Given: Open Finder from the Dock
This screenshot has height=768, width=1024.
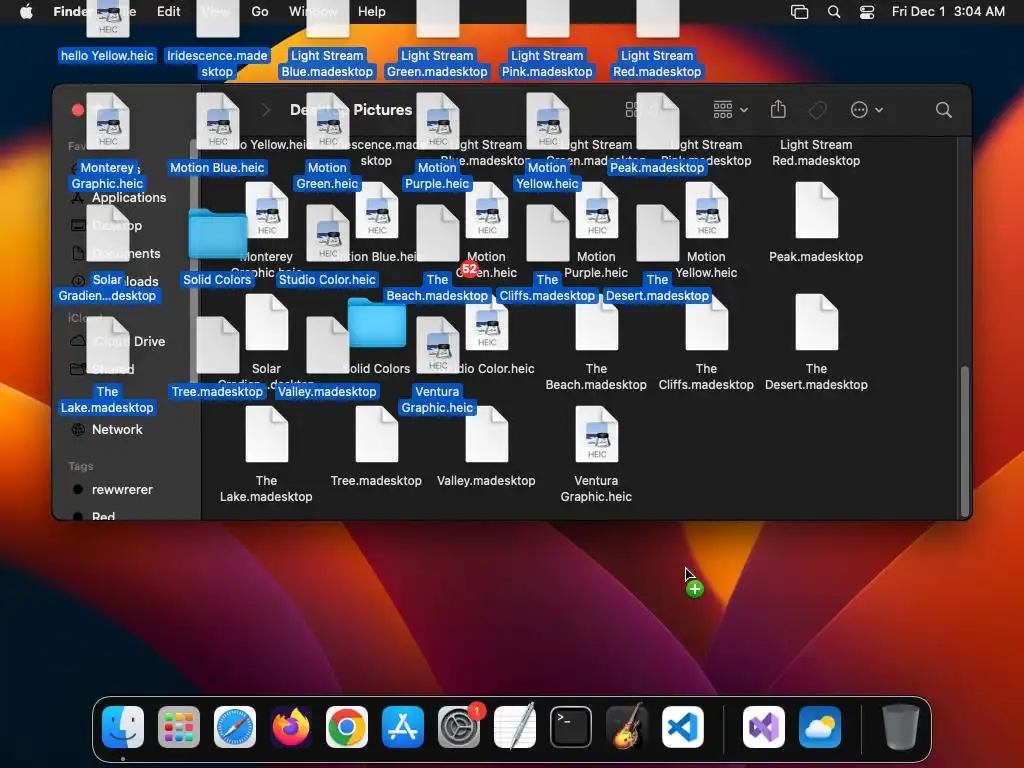Looking at the screenshot, I should point(123,727).
